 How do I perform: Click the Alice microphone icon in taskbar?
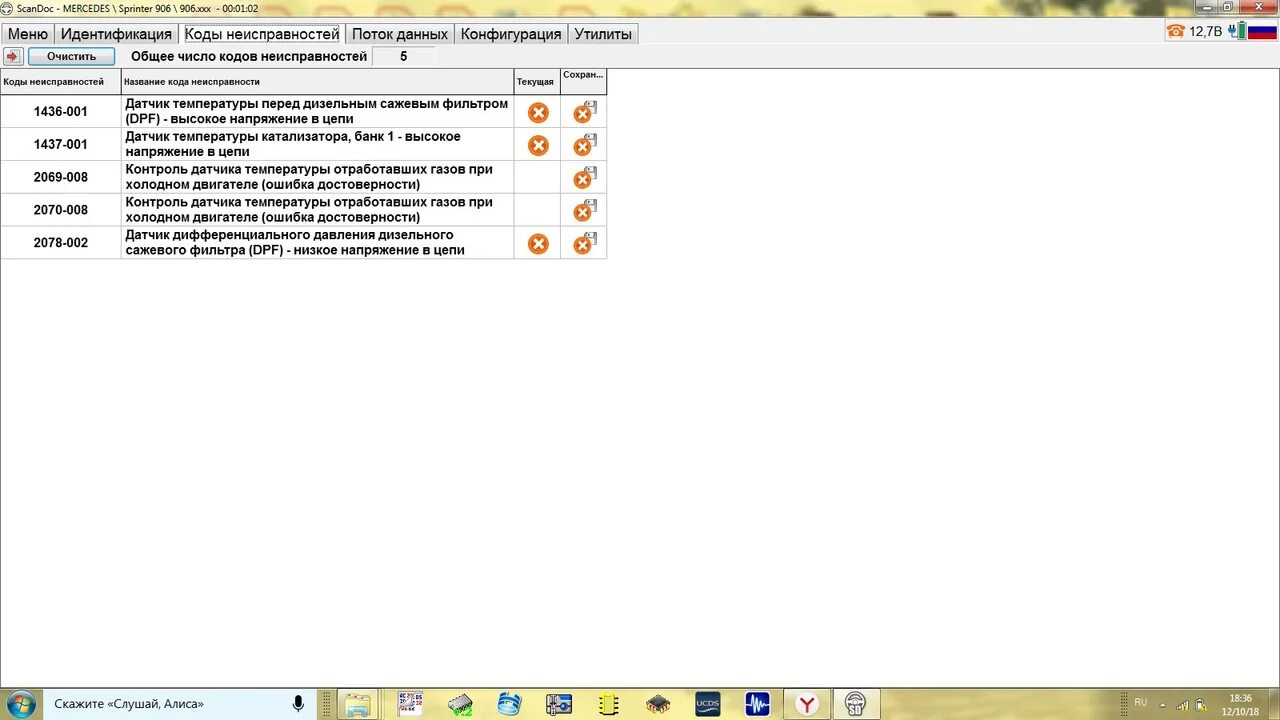coord(298,704)
